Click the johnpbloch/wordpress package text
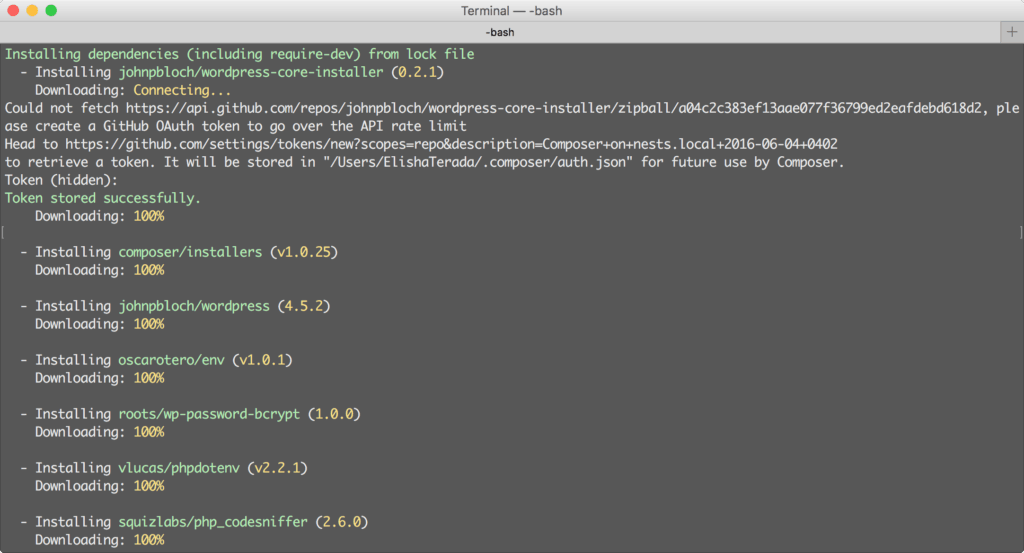This screenshot has width=1024, height=553. point(194,306)
